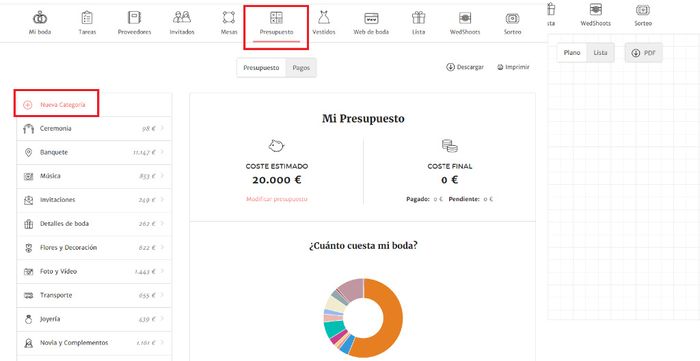Click the 0 € Coste Final value

(450, 180)
